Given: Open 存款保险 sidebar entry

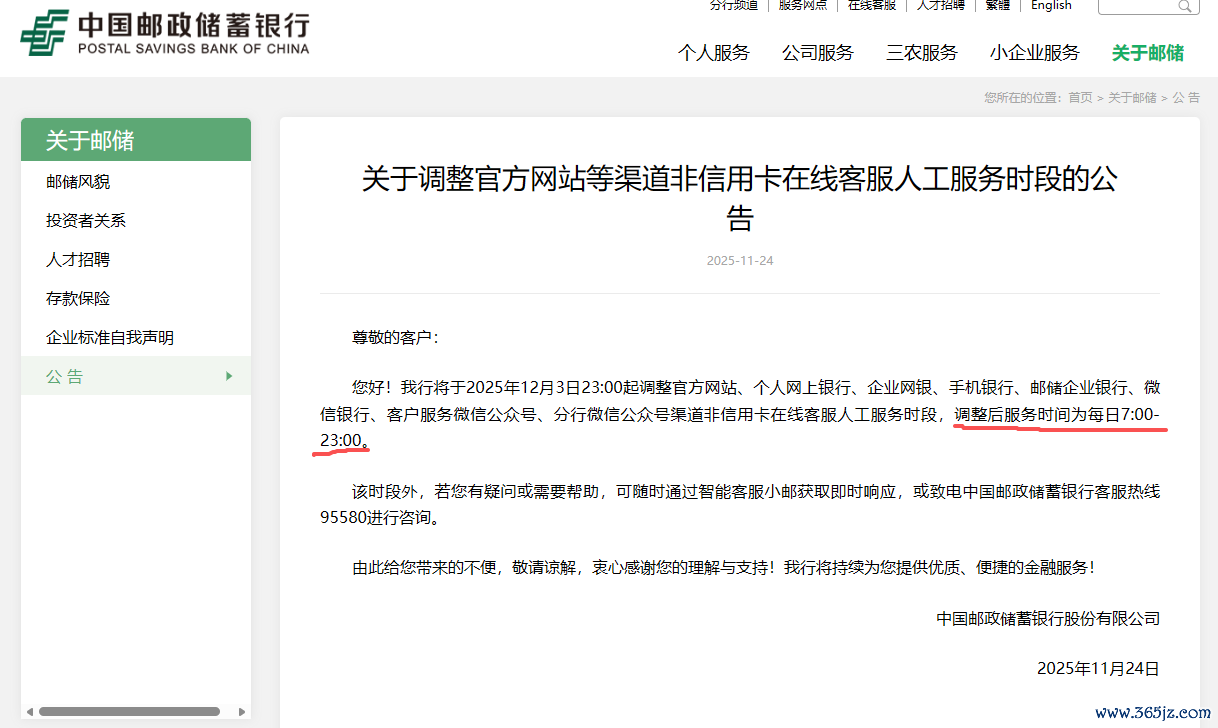Looking at the screenshot, I should [x=78, y=299].
